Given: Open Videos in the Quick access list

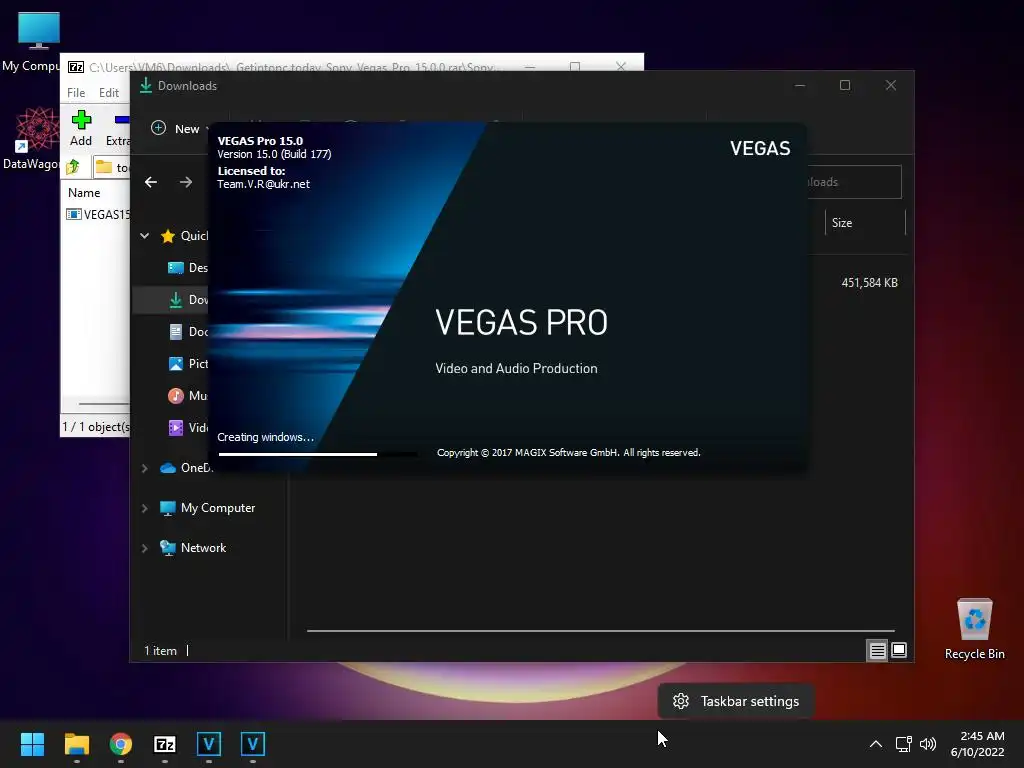Looking at the screenshot, I should (x=188, y=428).
